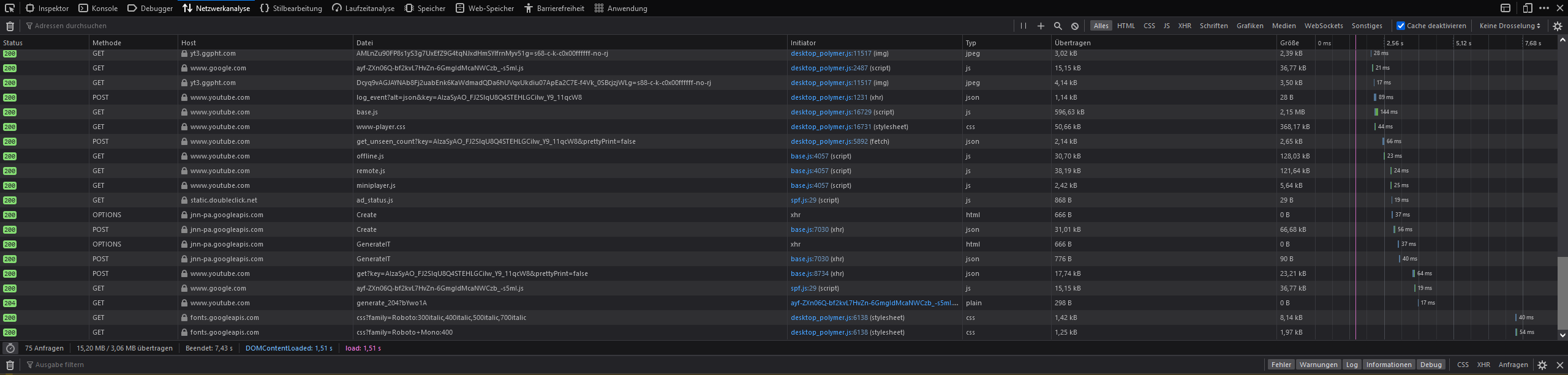Click the plus icon in the network toolbar
This screenshot has height=375, width=1568.
pyautogui.click(x=1041, y=26)
